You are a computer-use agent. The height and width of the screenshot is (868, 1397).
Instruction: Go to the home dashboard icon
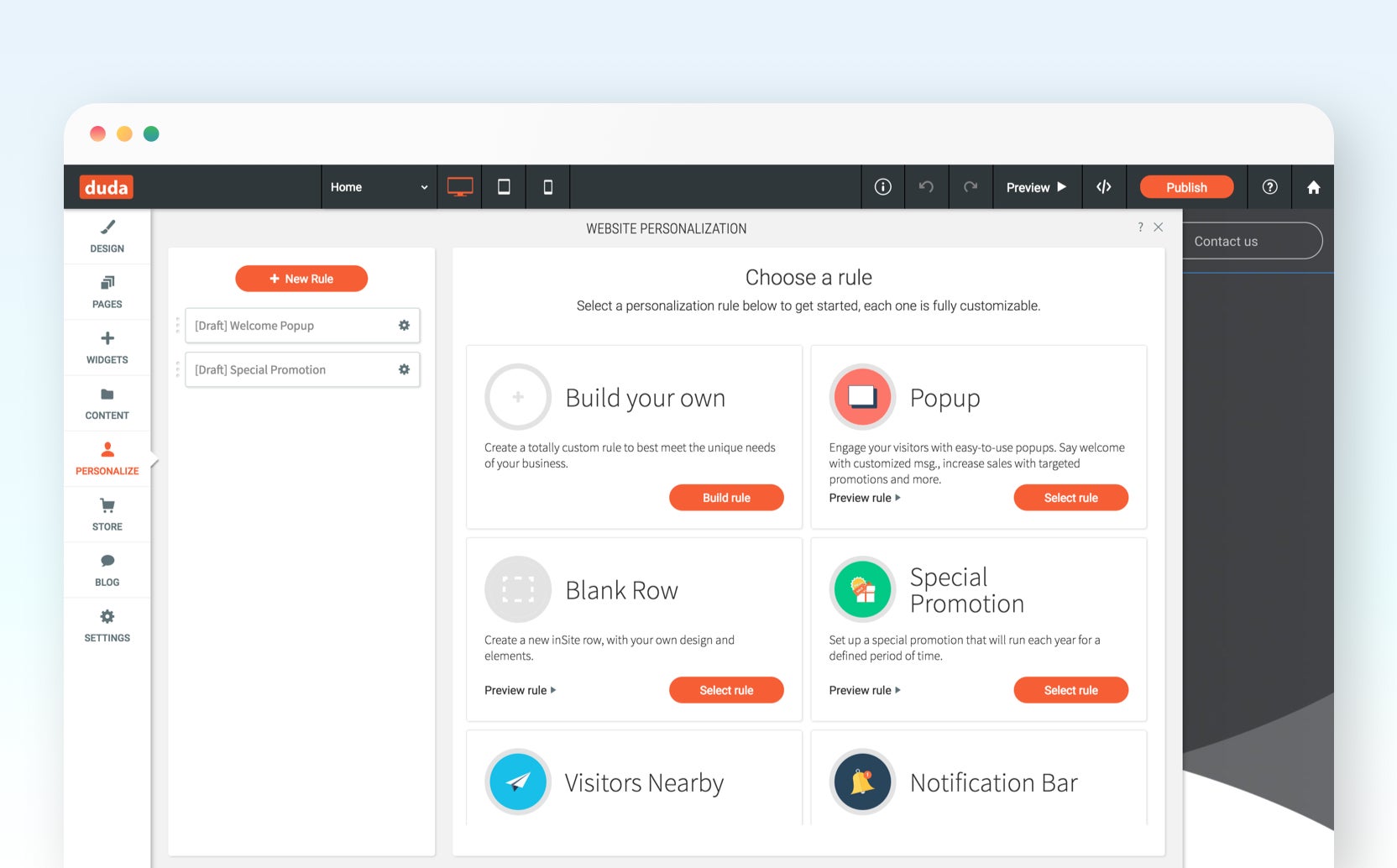(x=1314, y=187)
